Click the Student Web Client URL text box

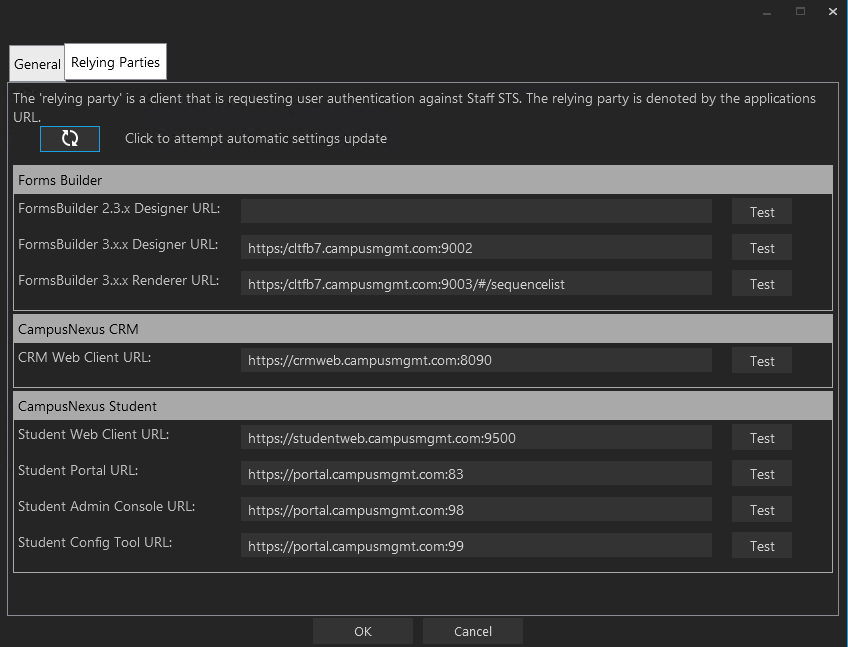476,437
